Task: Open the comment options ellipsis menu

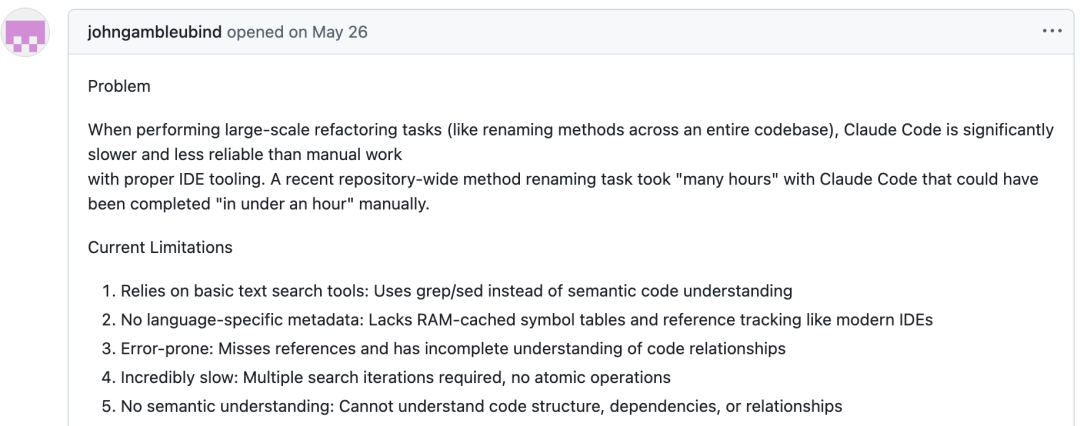Action: click(x=1051, y=32)
